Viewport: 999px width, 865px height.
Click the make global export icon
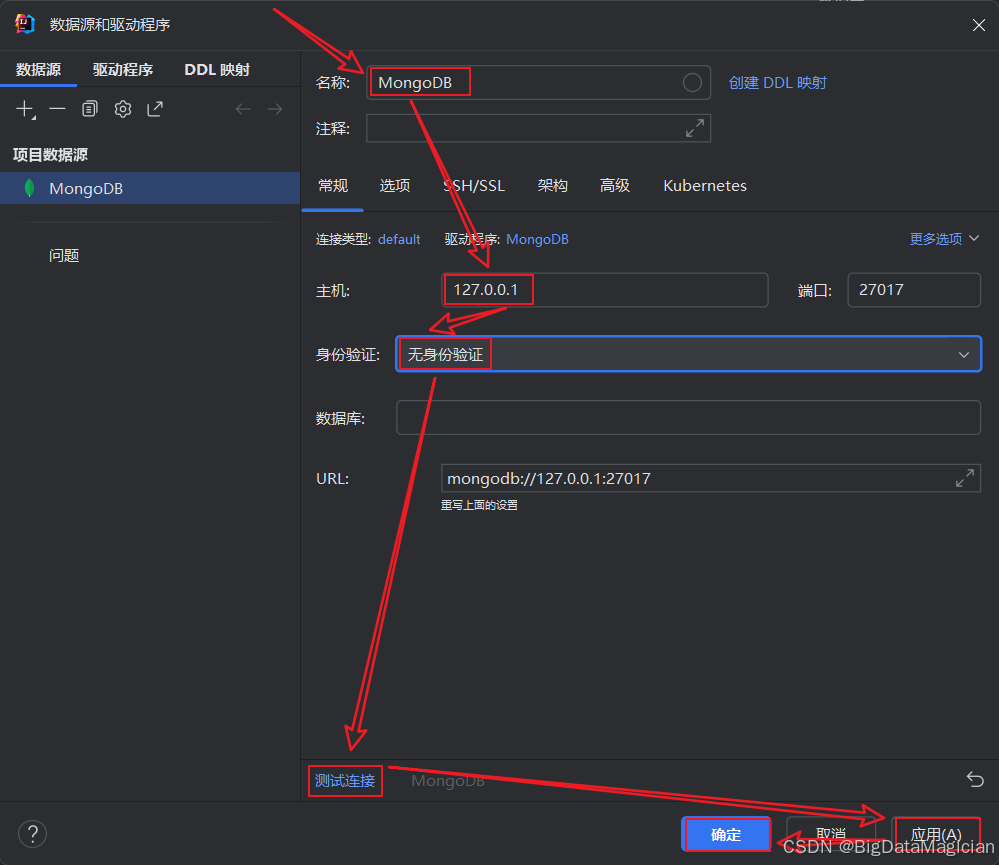point(155,109)
